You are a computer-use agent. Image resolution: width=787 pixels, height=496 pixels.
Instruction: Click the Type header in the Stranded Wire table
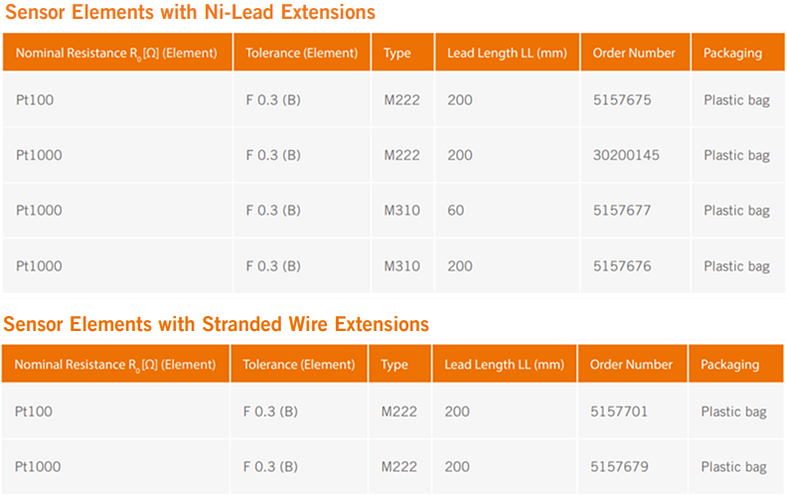coord(394,365)
